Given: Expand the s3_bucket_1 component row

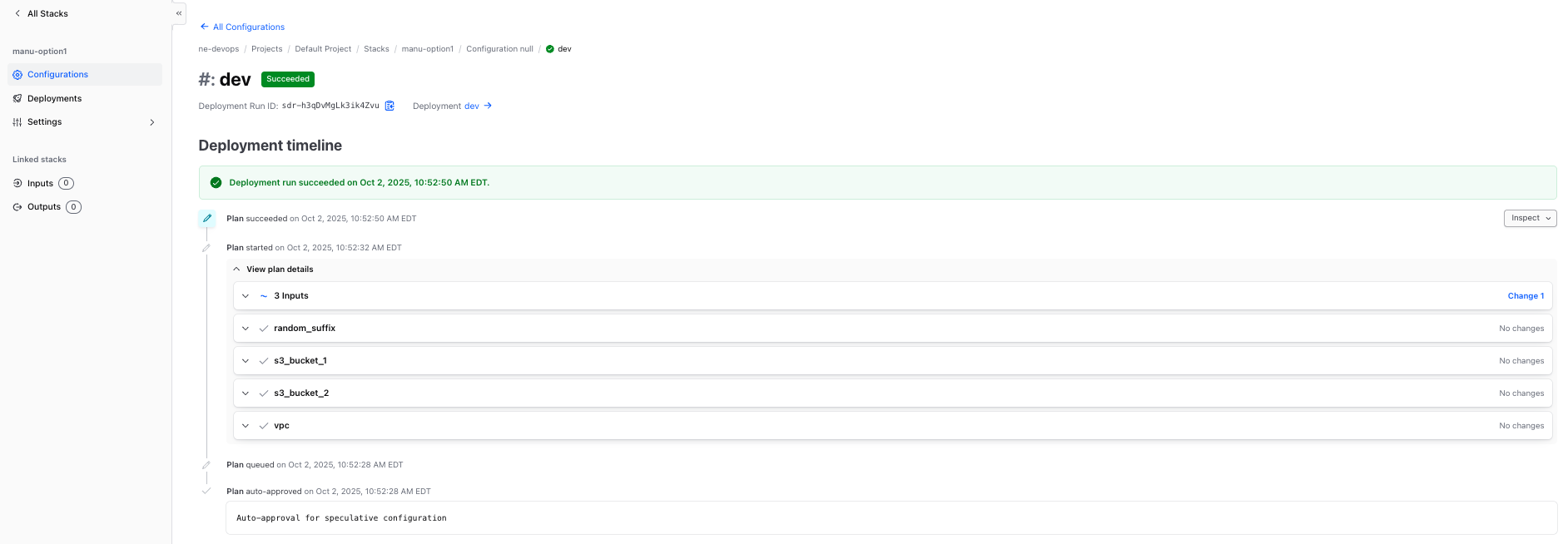Looking at the screenshot, I should (x=246, y=361).
